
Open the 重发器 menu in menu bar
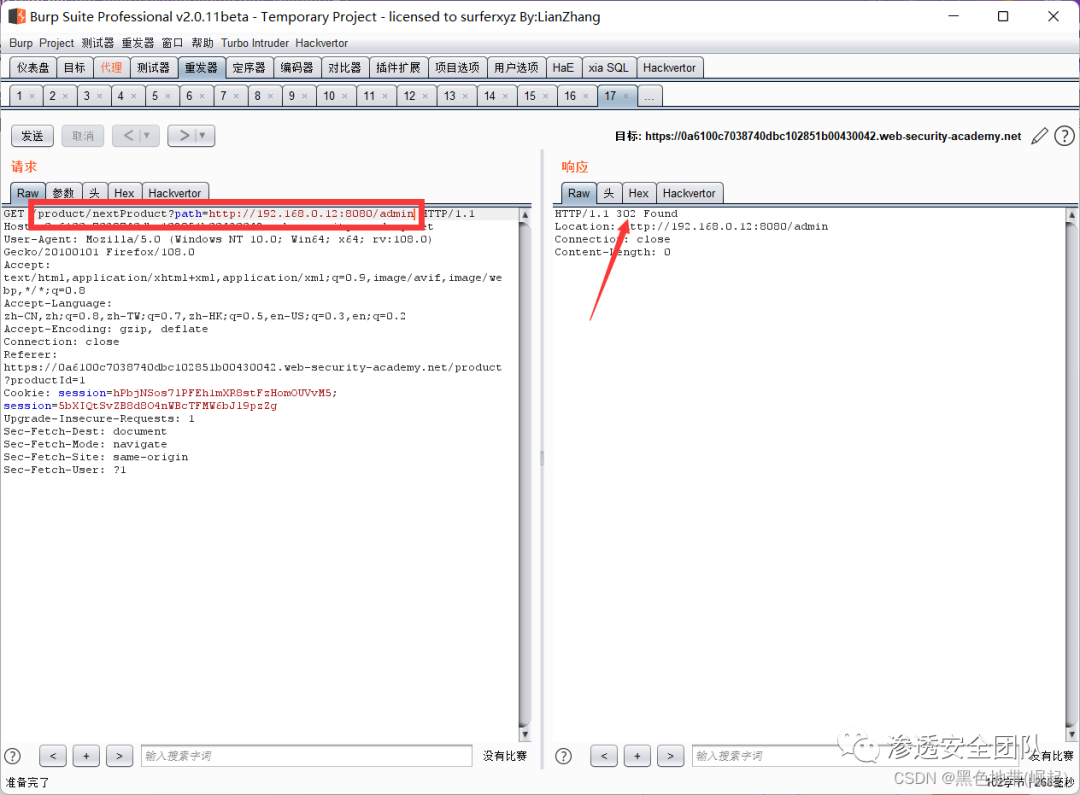point(138,43)
